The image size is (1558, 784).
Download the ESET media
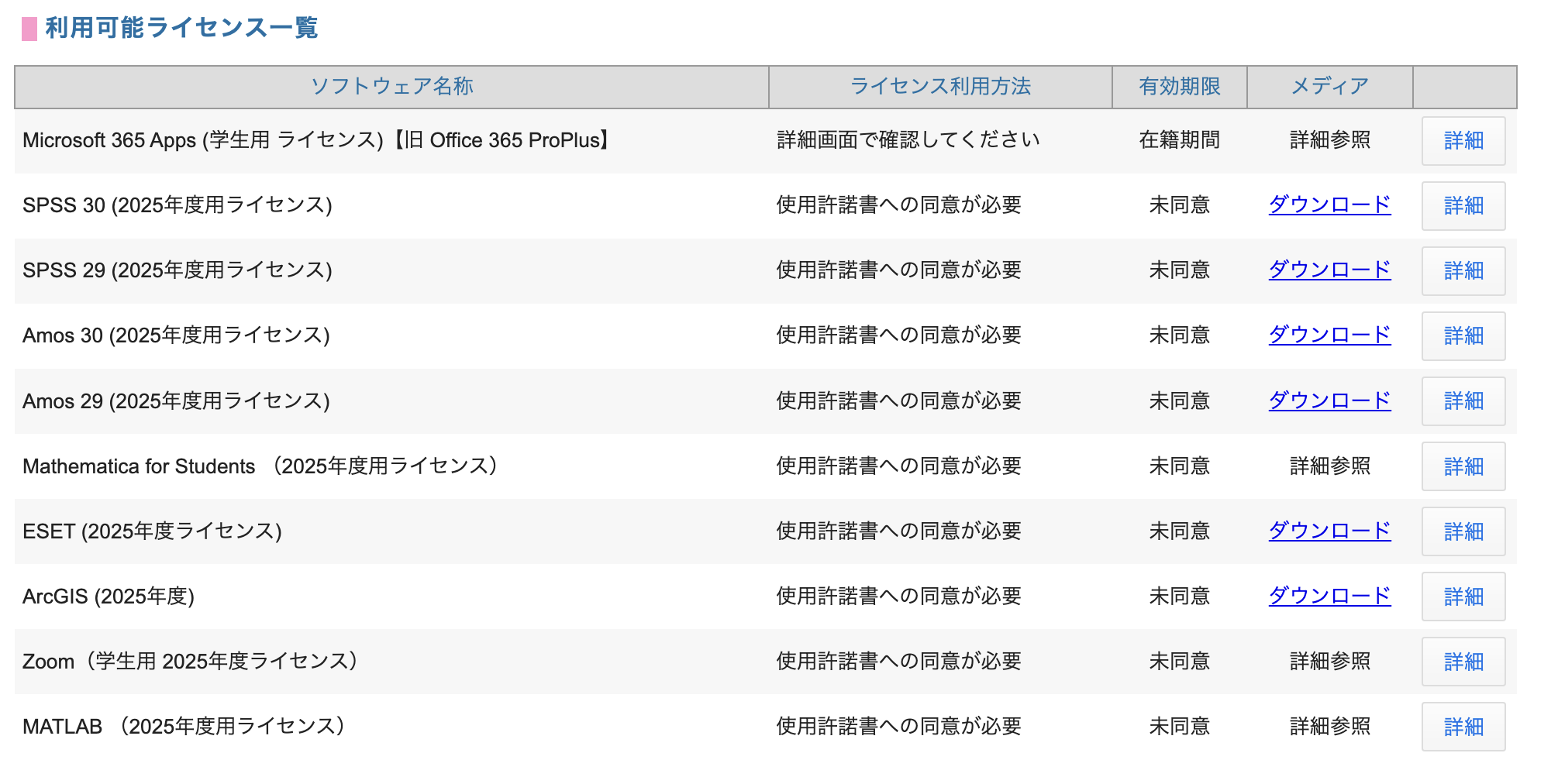[x=1329, y=531]
